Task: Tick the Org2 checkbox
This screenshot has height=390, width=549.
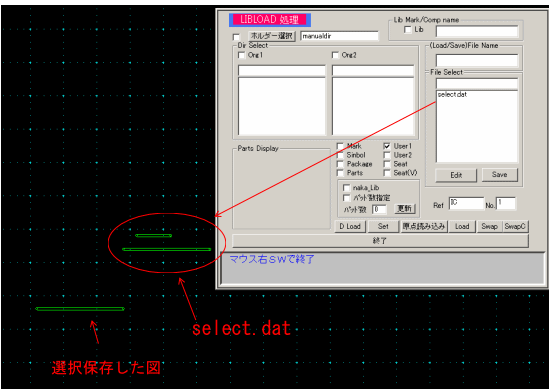Action: tap(335, 55)
